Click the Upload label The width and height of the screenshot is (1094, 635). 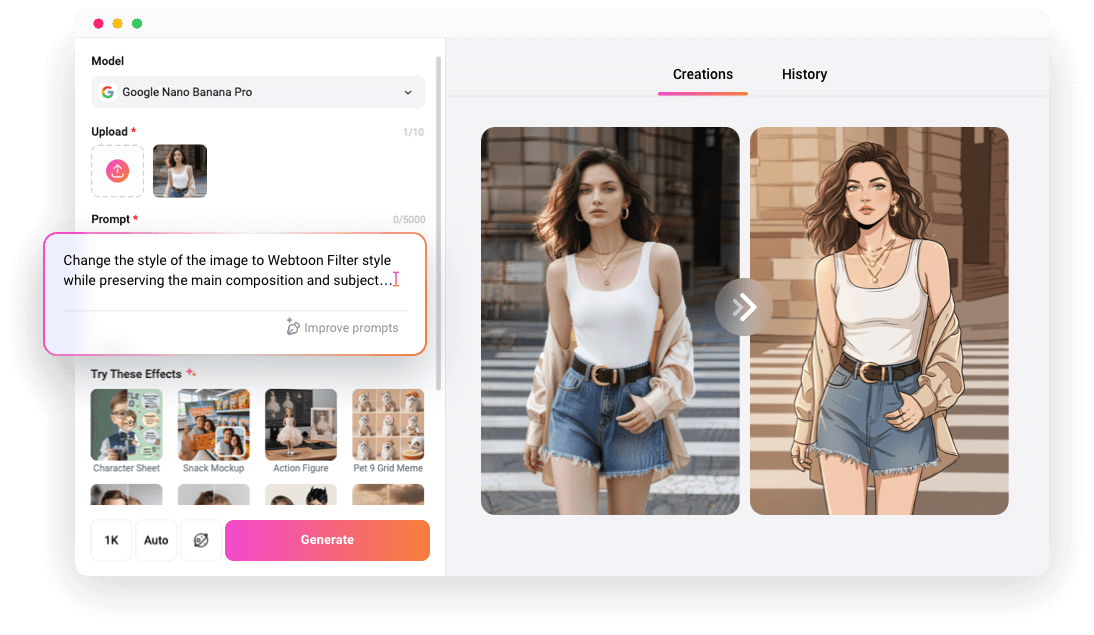click(110, 132)
